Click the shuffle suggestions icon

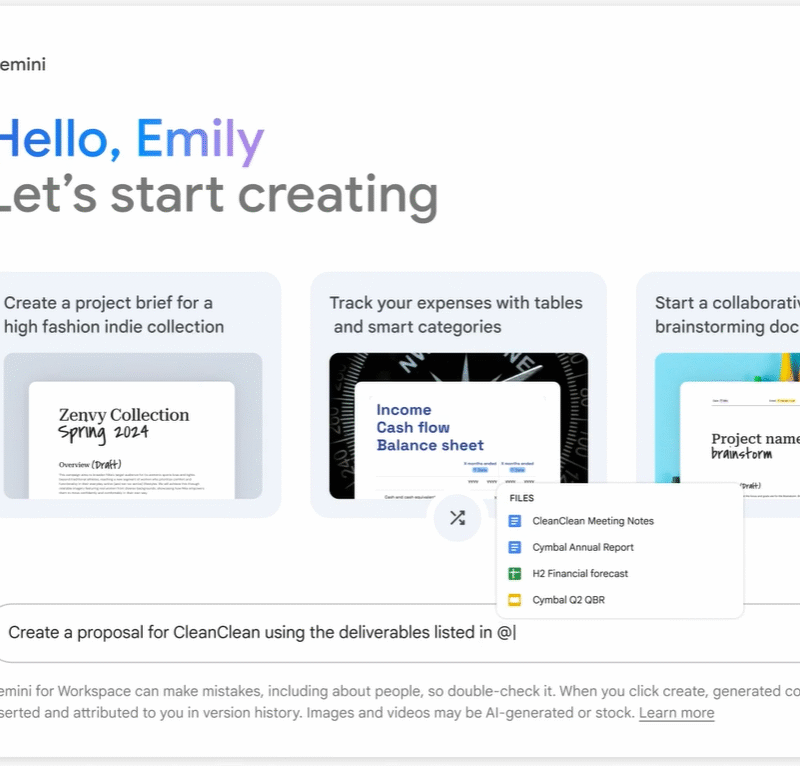pos(457,518)
